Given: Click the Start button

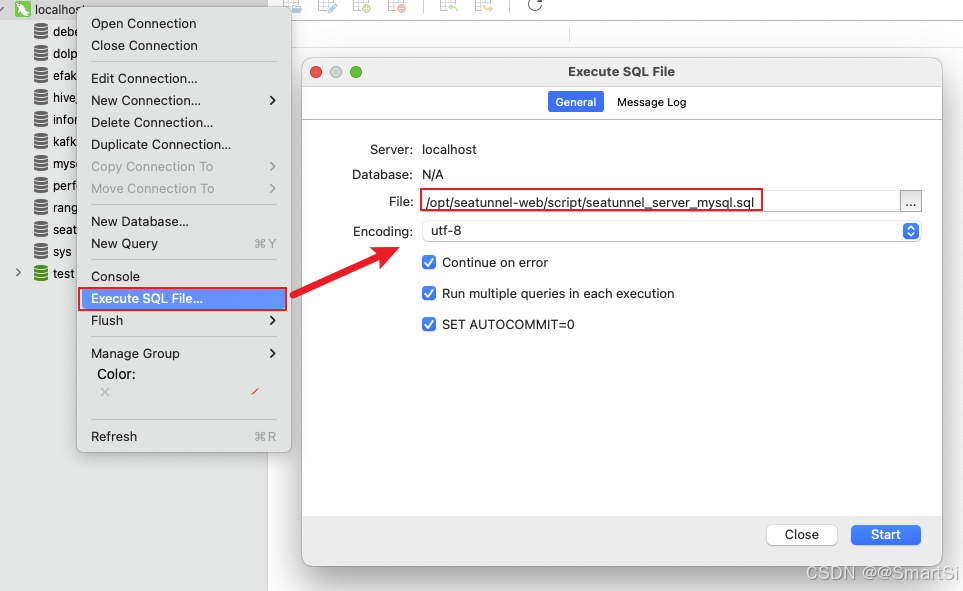Looking at the screenshot, I should (886, 534).
